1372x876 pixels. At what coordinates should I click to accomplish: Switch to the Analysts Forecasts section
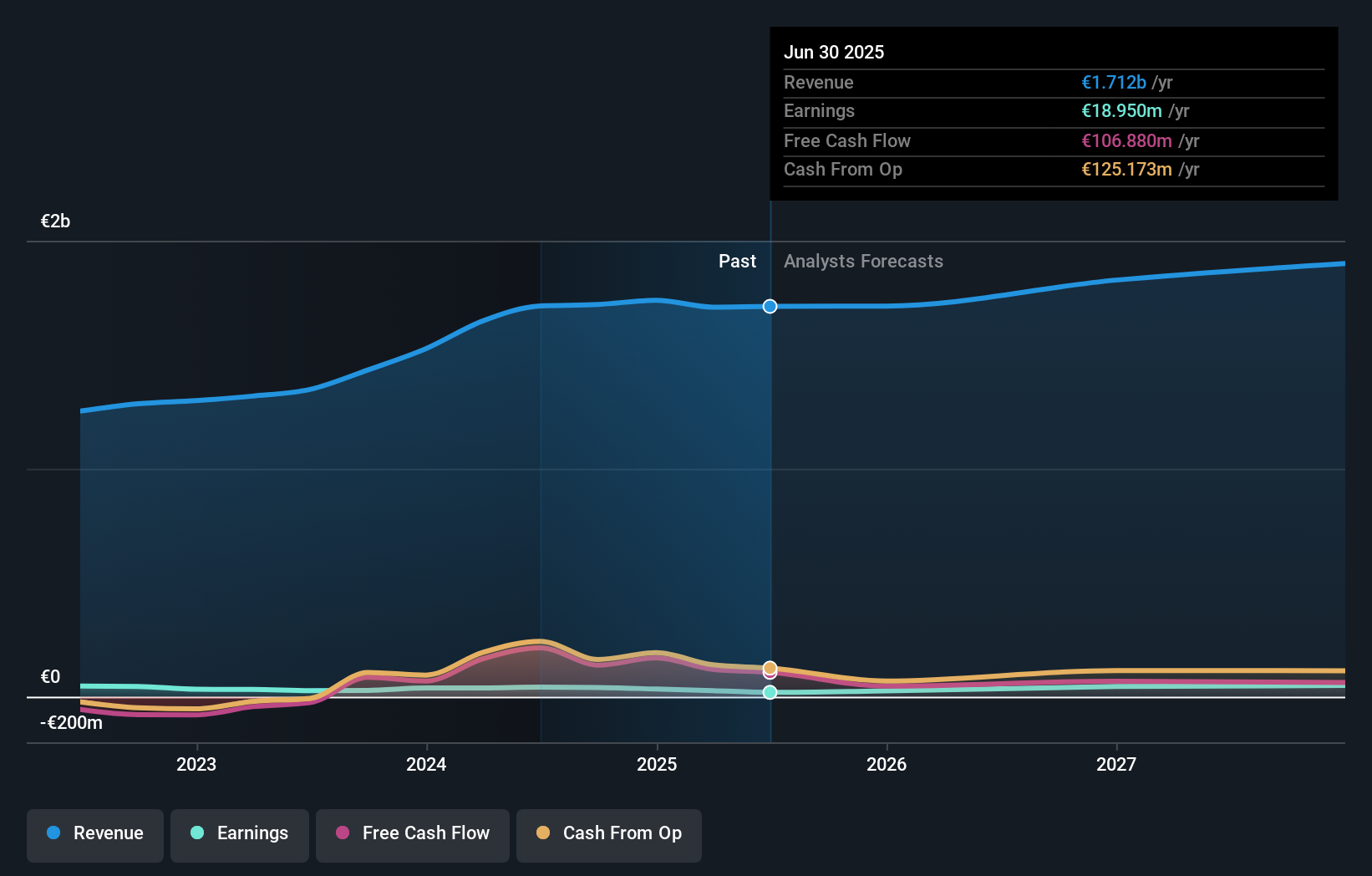pyautogui.click(x=863, y=261)
